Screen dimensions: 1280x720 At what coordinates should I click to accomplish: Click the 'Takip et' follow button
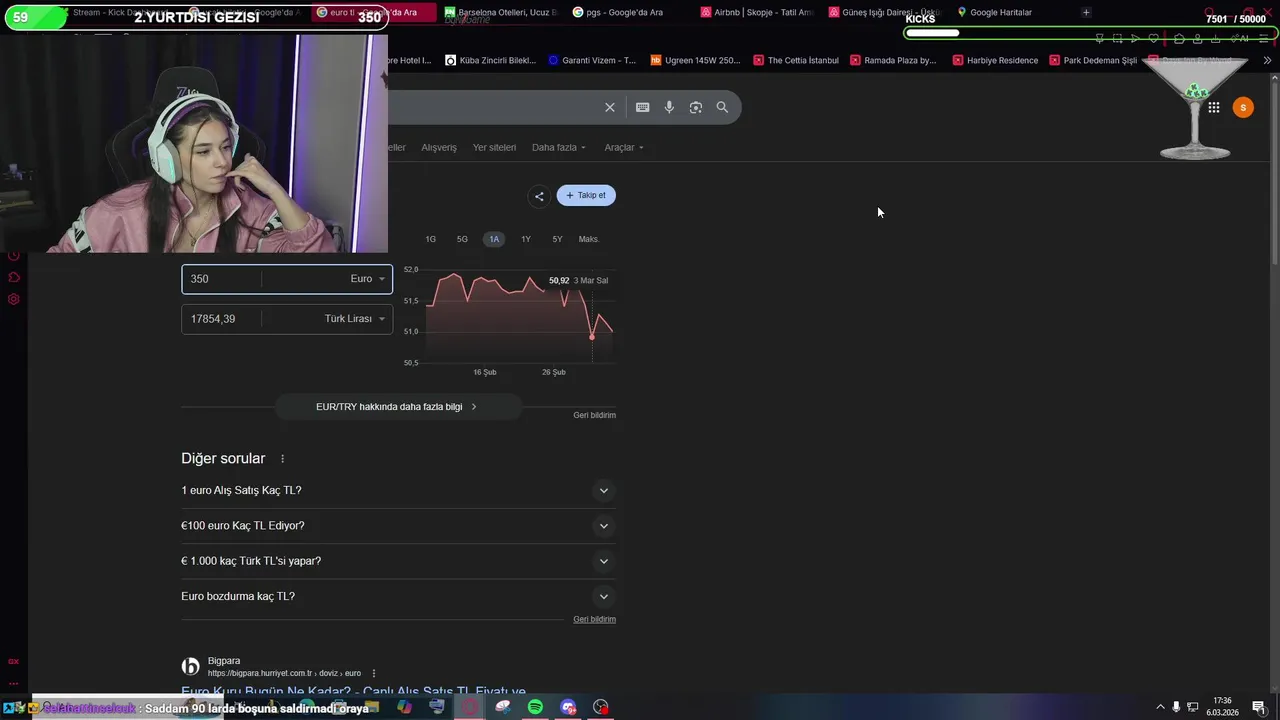click(586, 196)
